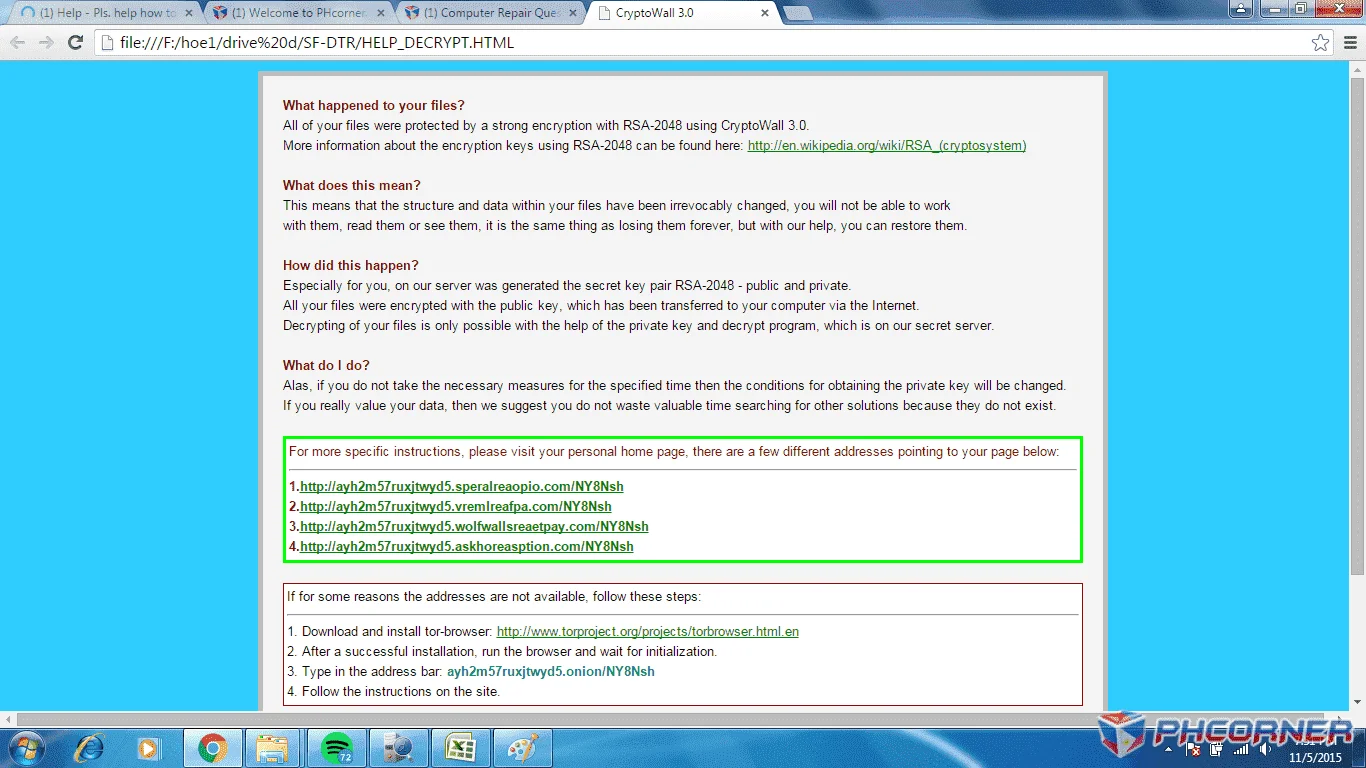The image size is (1366, 768).
Task: Click the 'What happened to your files?' heading
Action: 374,106
